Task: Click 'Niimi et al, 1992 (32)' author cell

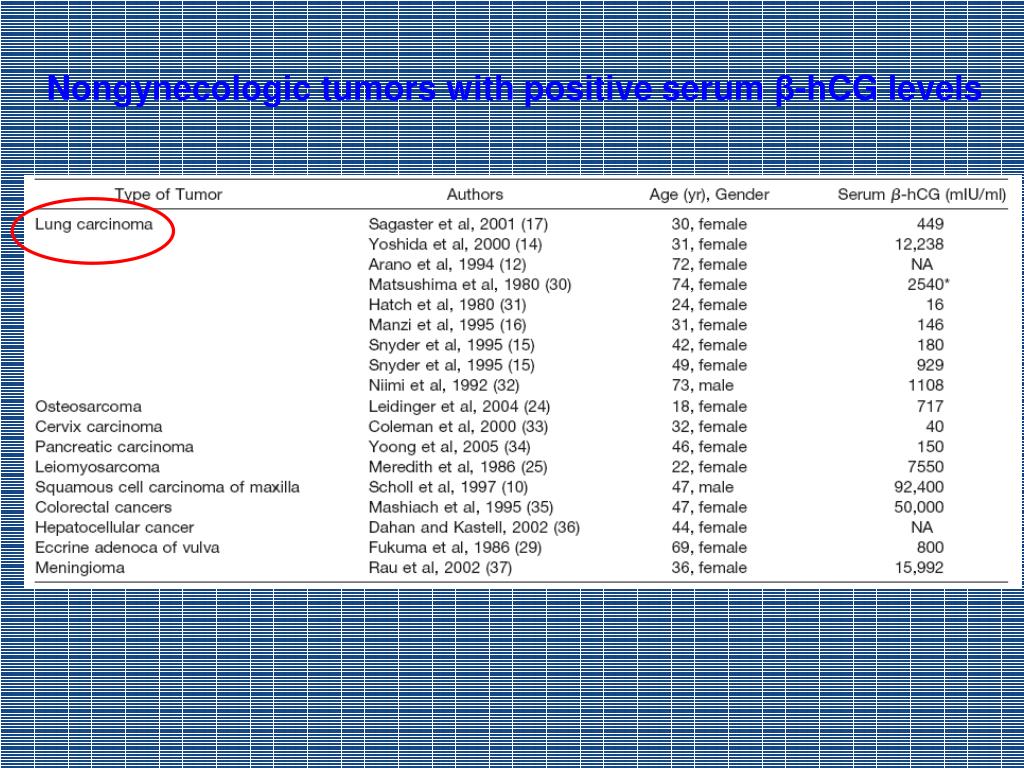Action: 444,385
